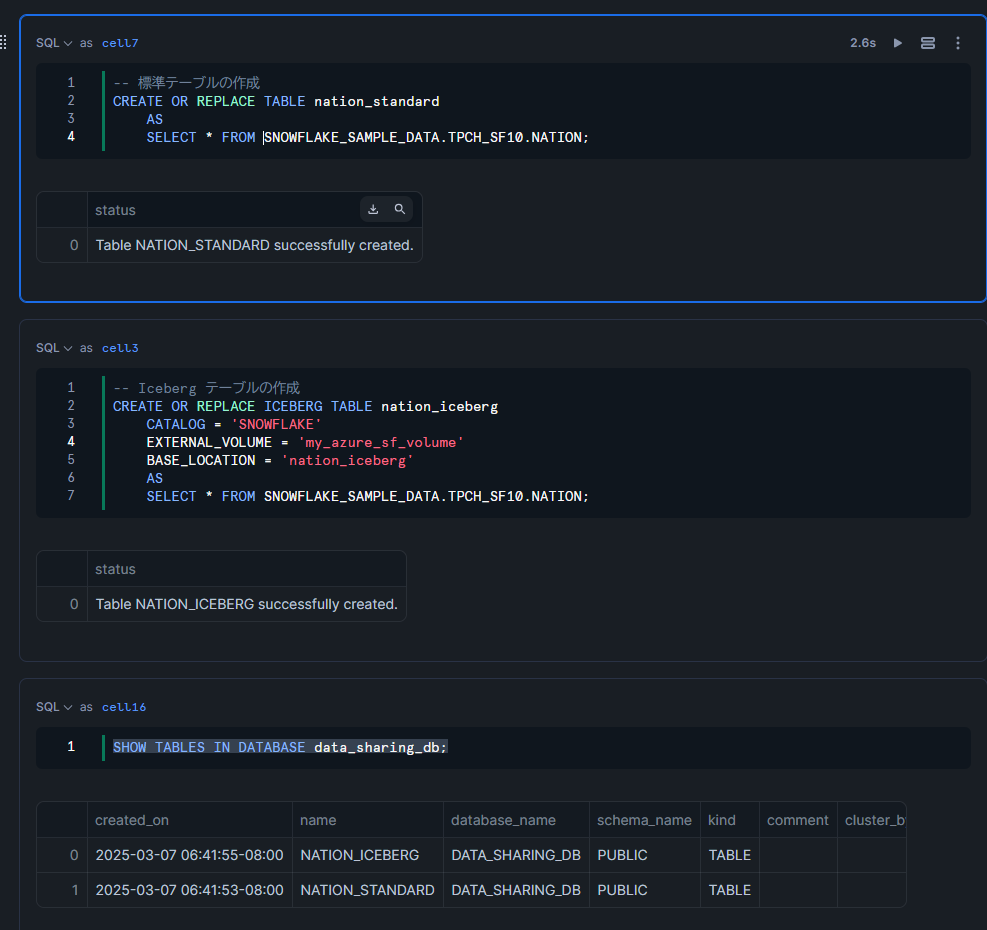Rename the cell3 label

[120, 348]
